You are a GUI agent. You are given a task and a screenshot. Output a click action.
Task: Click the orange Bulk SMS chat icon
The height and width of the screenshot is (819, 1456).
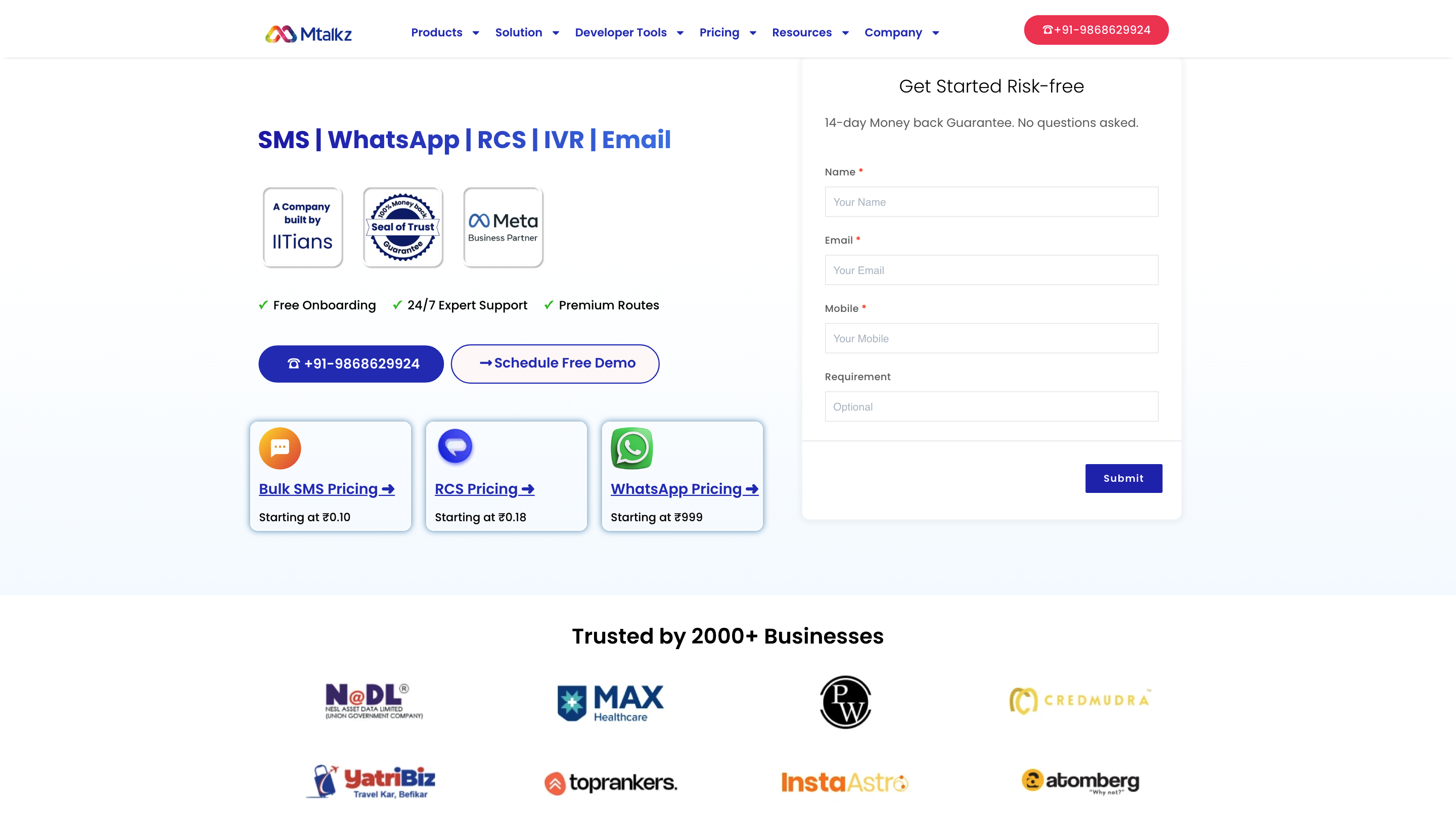280,447
